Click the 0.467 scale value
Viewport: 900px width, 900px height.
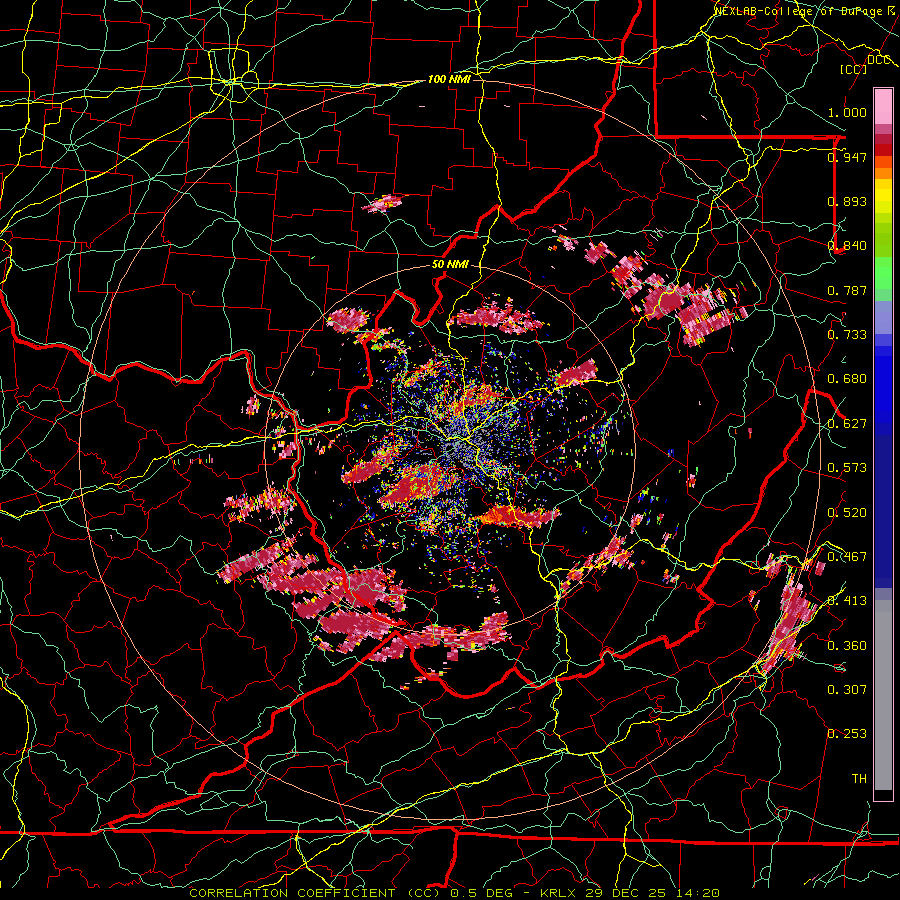(847, 557)
